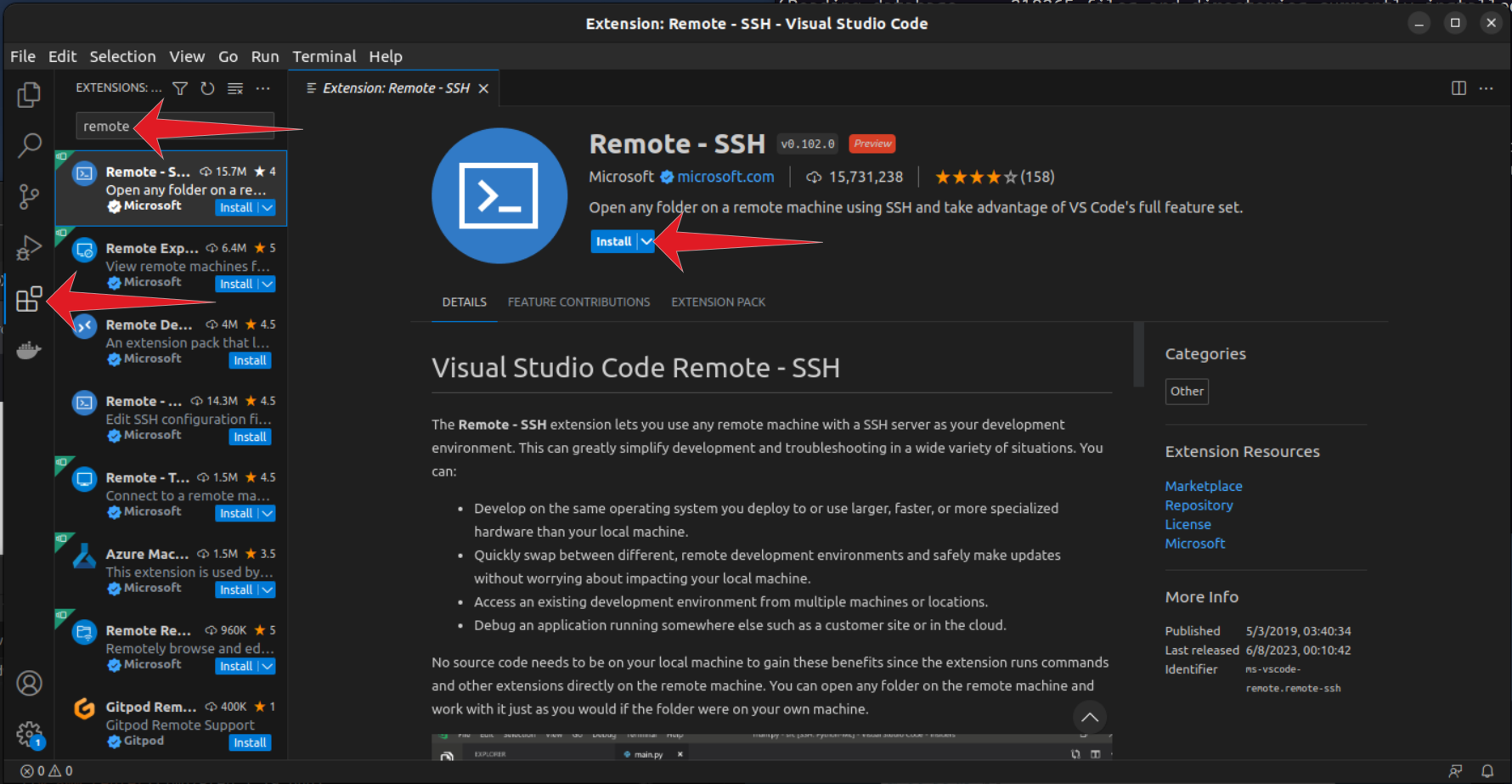Open the Run menu
Viewport: 1512px width, 784px height.
(265, 56)
